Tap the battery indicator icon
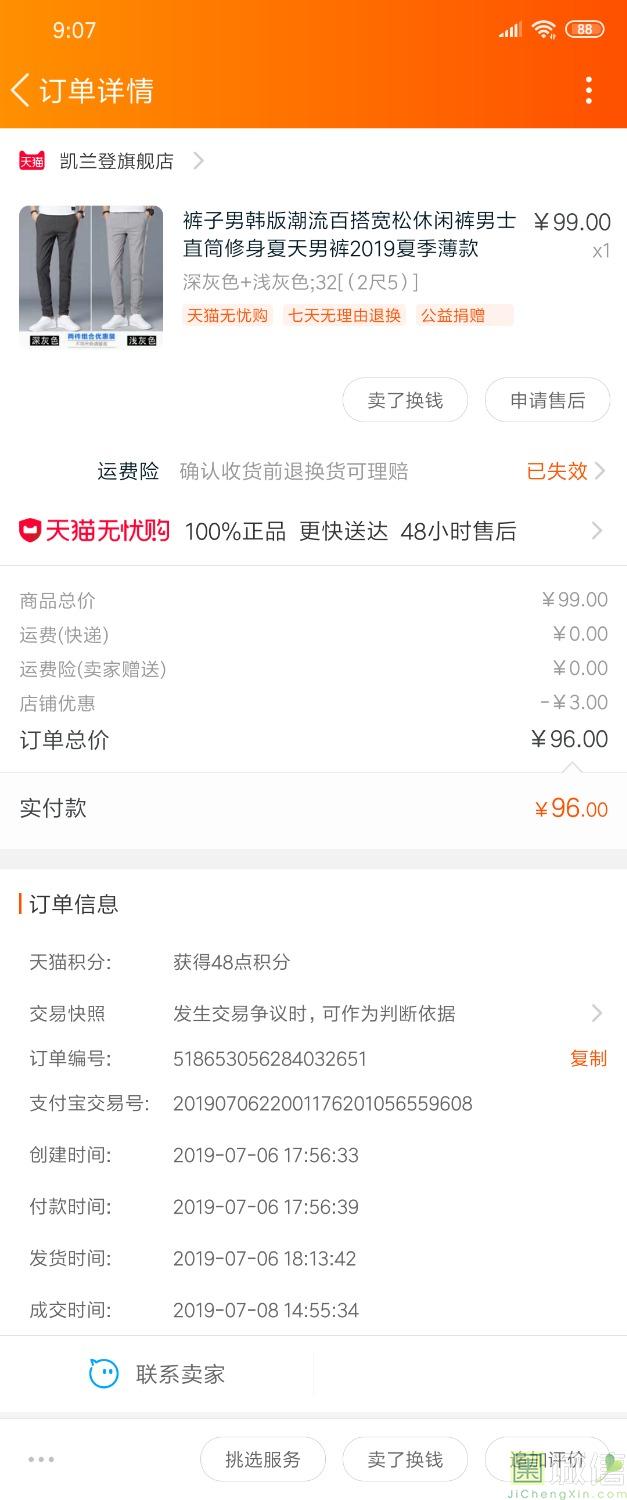Image resolution: width=627 pixels, height=1500 pixels. pyautogui.click(x=584, y=30)
